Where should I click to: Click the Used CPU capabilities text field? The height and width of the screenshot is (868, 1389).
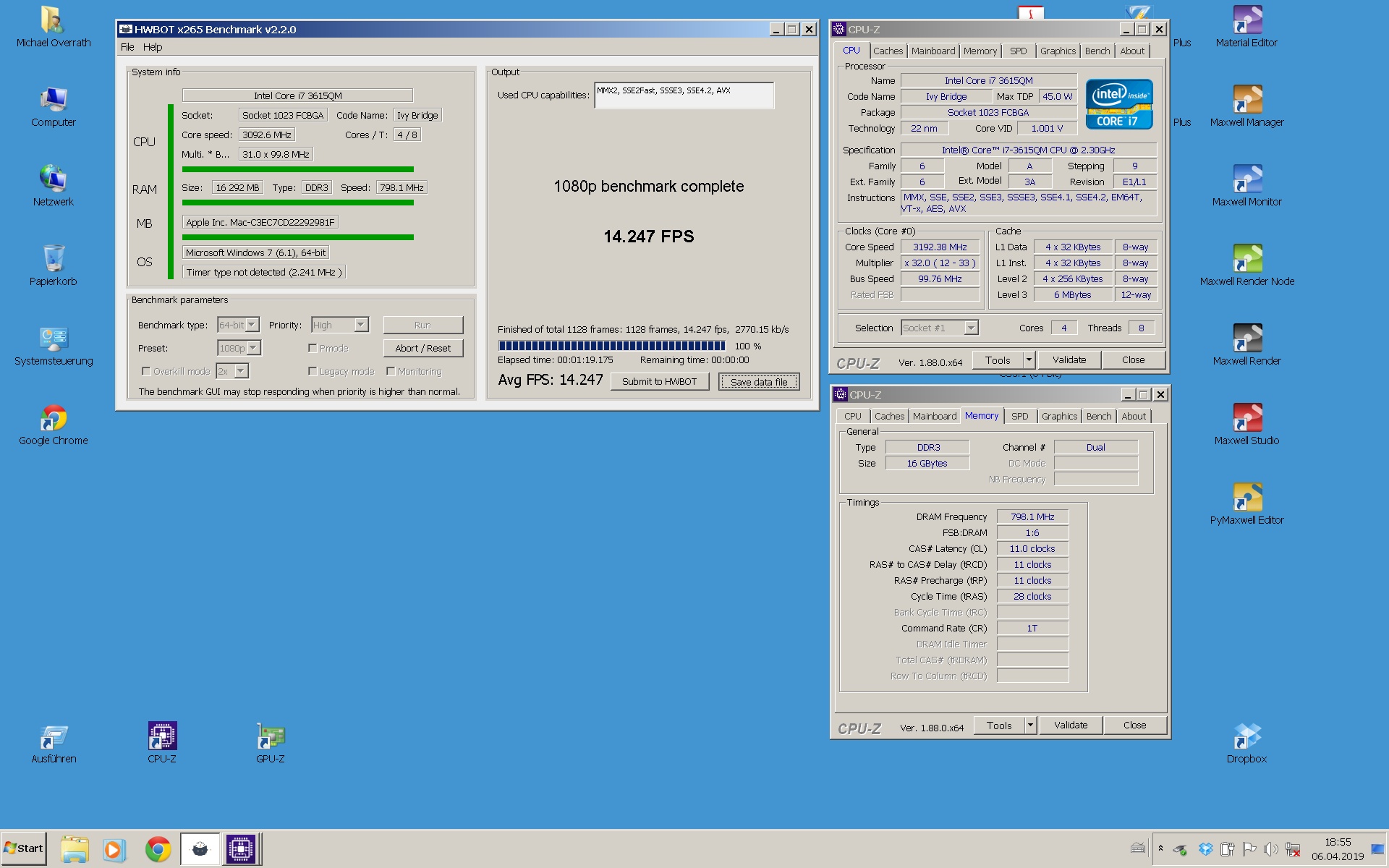[684, 95]
